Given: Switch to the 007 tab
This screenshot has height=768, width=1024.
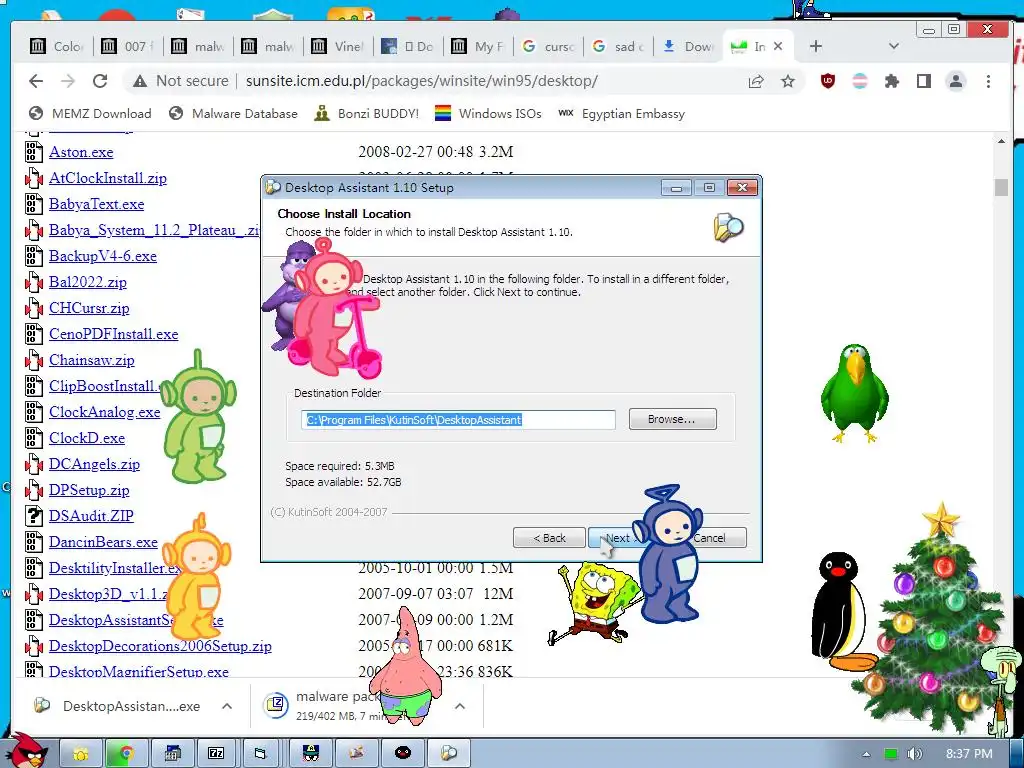Looking at the screenshot, I should (127, 46).
